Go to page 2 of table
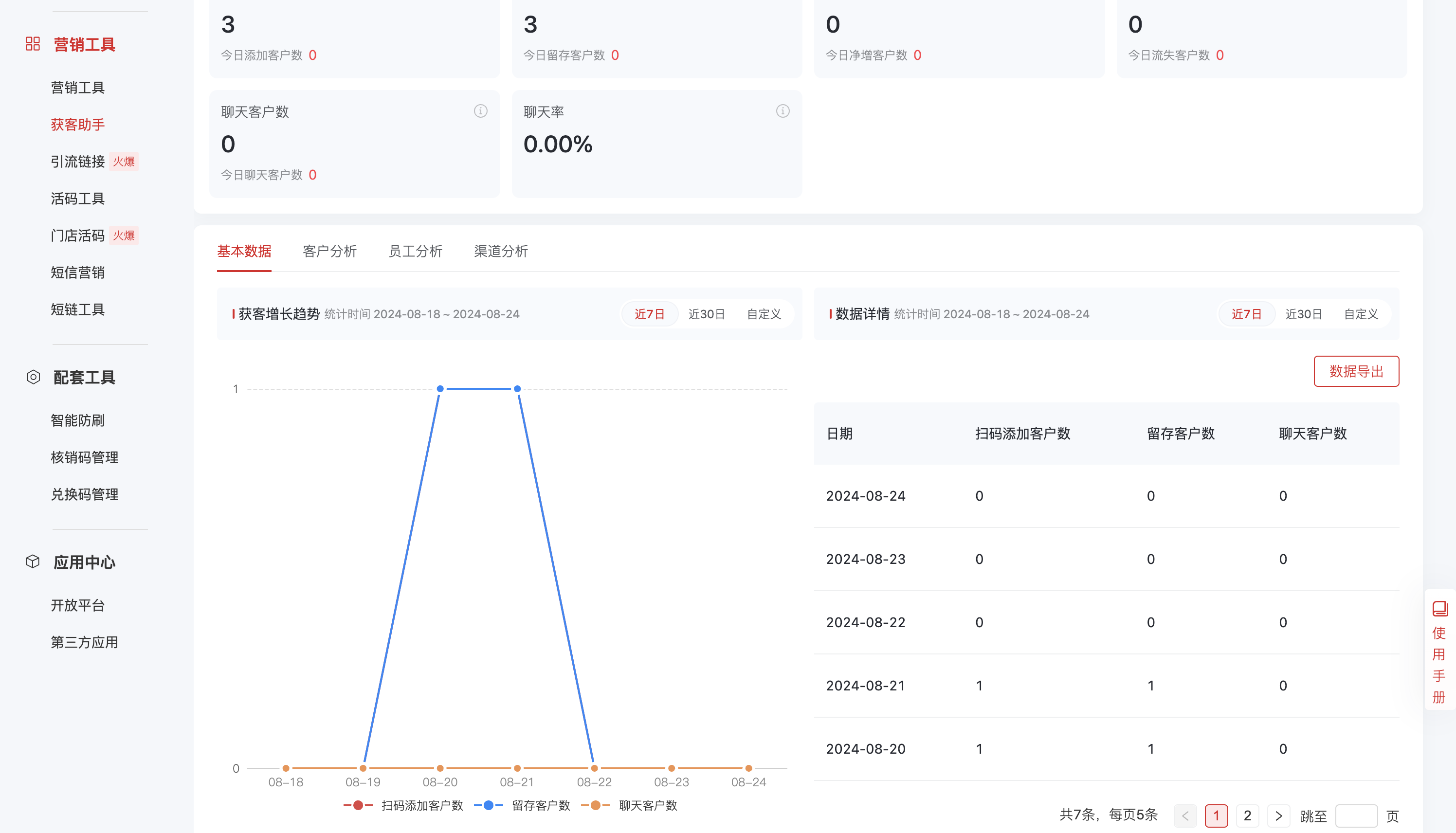Image resolution: width=1456 pixels, height=833 pixels. click(1248, 816)
